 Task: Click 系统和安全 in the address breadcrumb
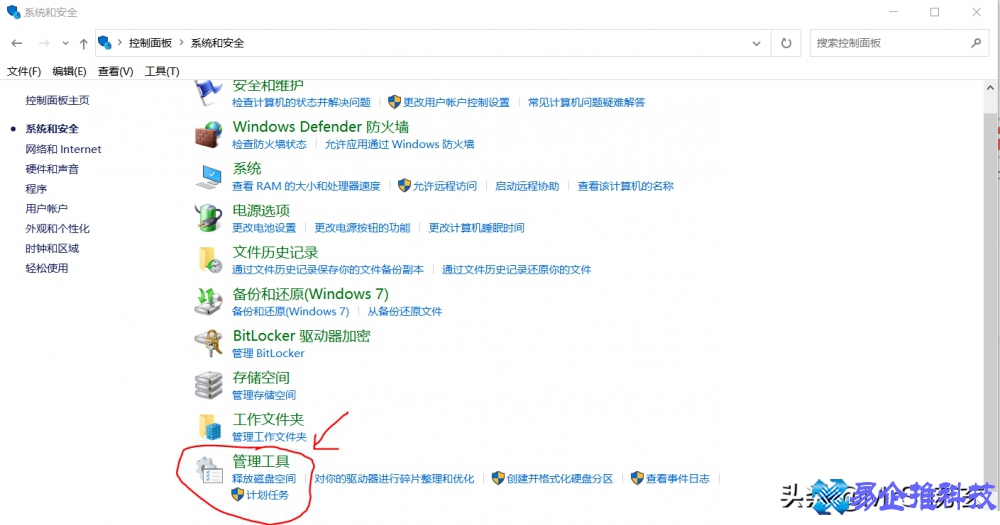(217, 43)
